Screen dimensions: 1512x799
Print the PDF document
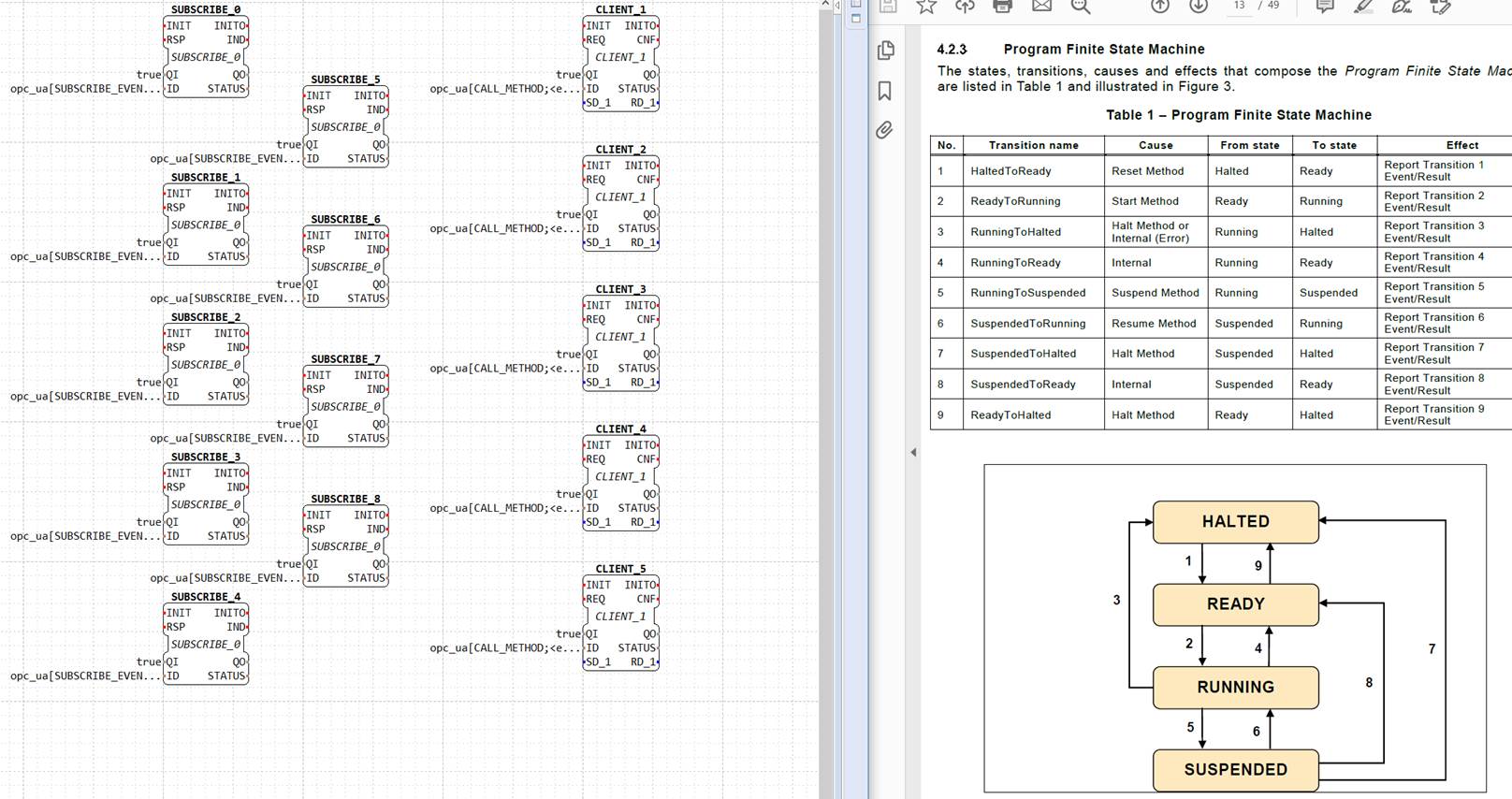point(1002,6)
